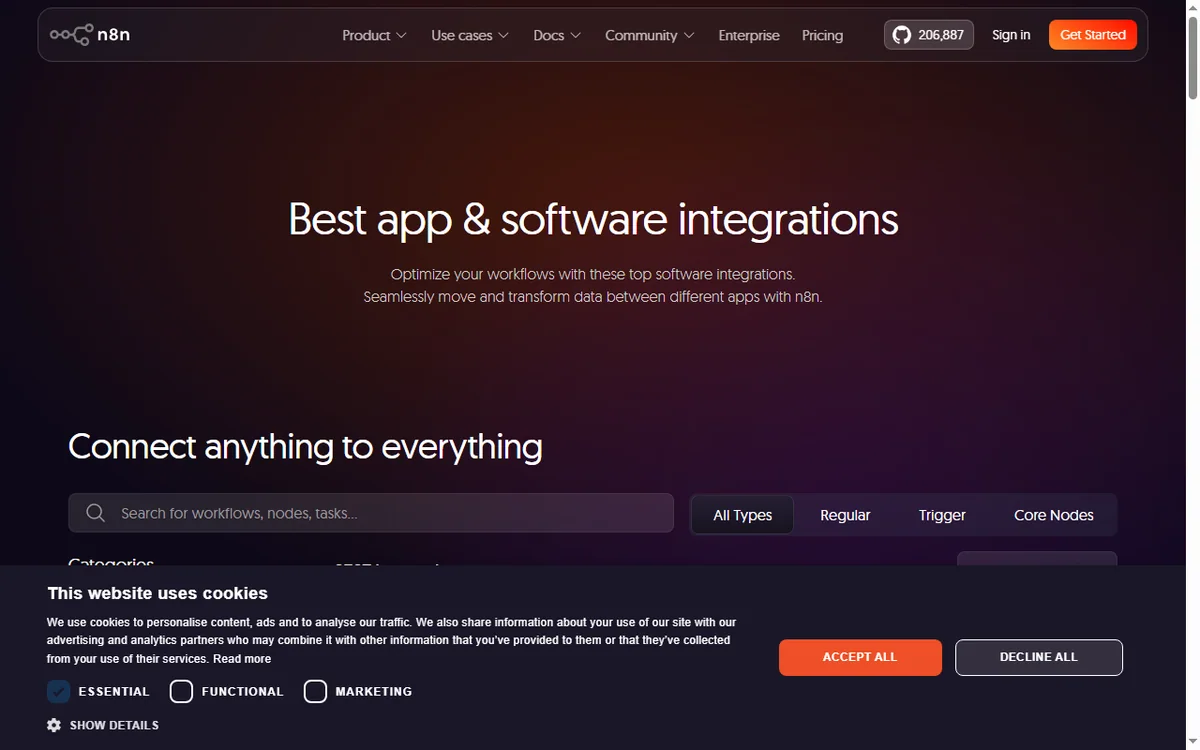This screenshot has height=750, width=1200.
Task: Click the Get Started button
Action: coord(1093,35)
